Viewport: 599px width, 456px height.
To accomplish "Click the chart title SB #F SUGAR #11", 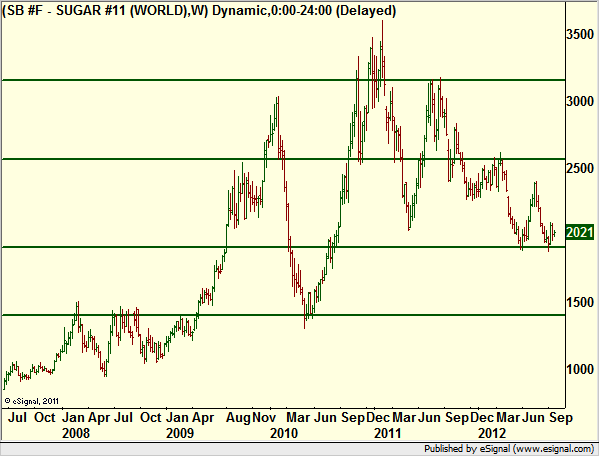I will pyautogui.click(x=199, y=10).
